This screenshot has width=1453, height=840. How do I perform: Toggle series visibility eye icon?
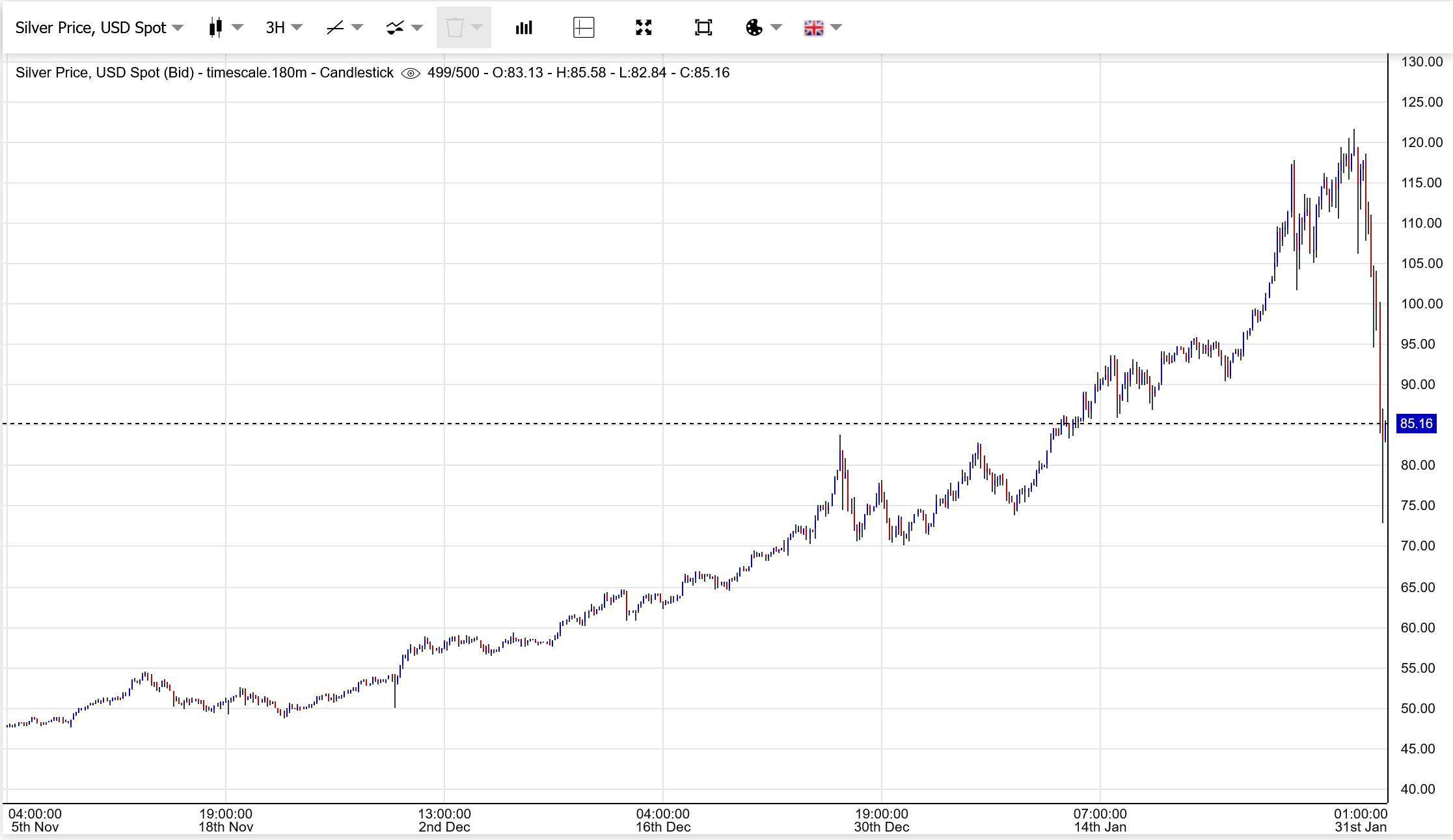point(411,74)
